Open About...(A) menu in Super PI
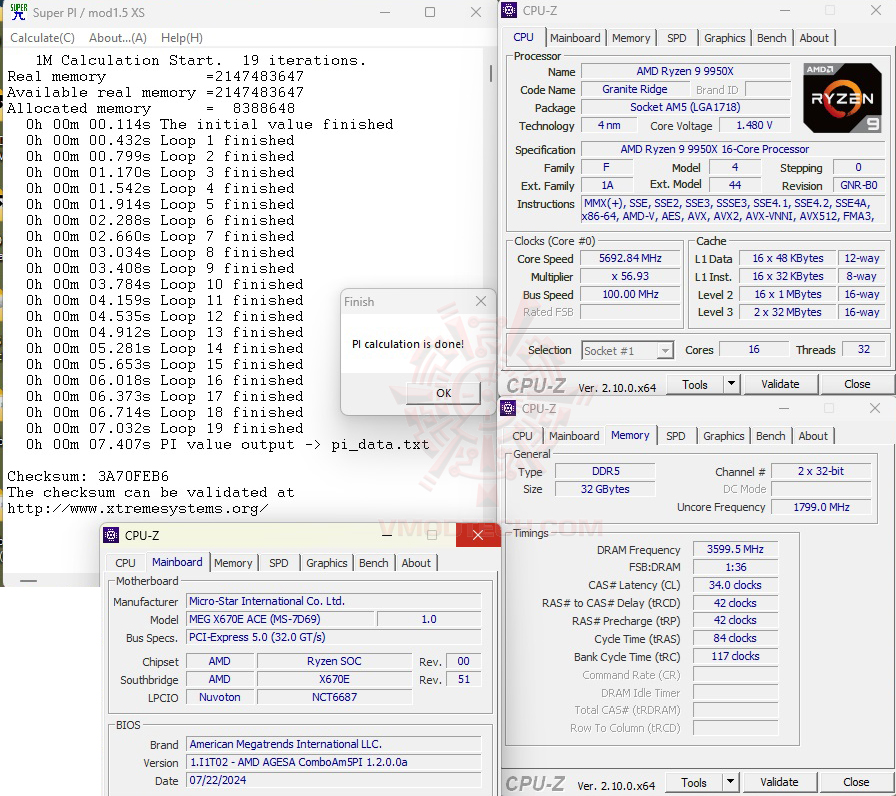The height and width of the screenshot is (796, 896). click(x=118, y=38)
